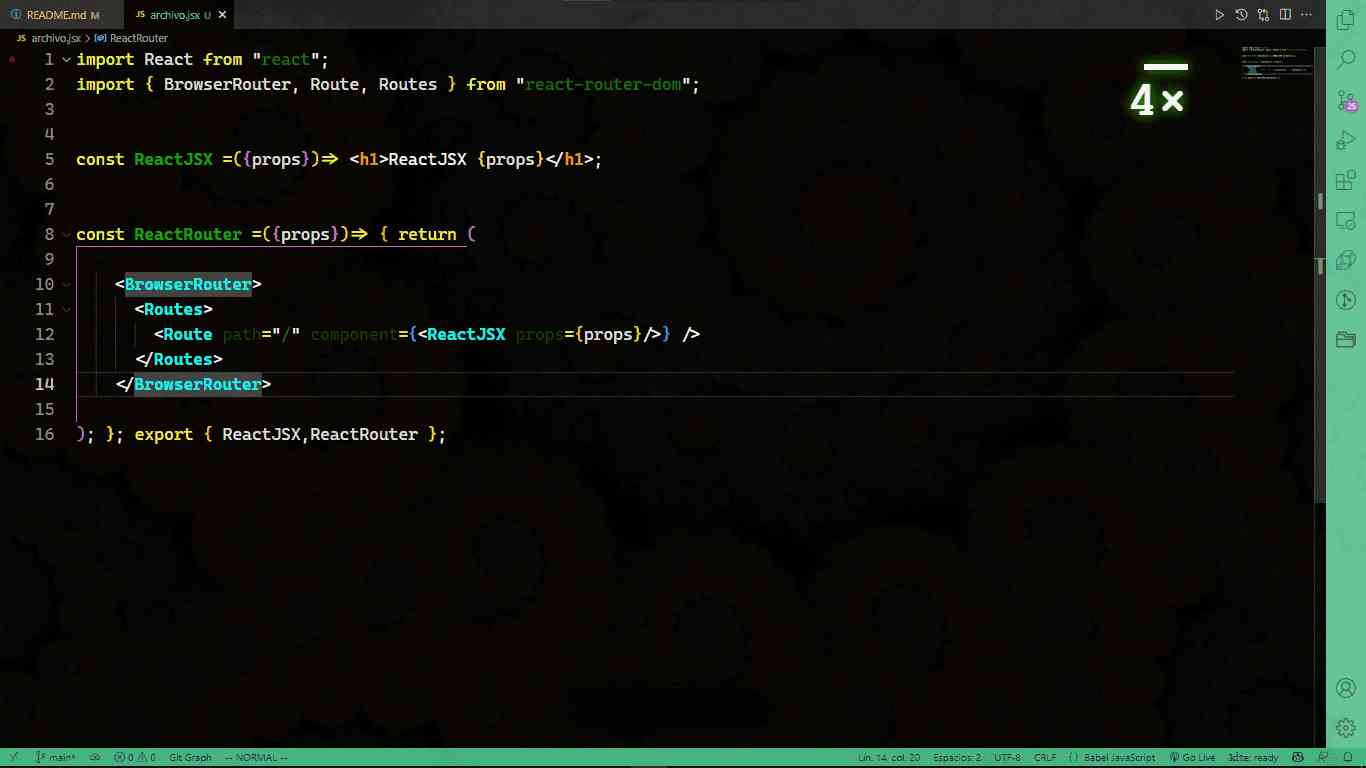Image resolution: width=1366 pixels, height=768 pixels.
Task: Open the Remote Explorer view
Action: [x=1346, y=220]
